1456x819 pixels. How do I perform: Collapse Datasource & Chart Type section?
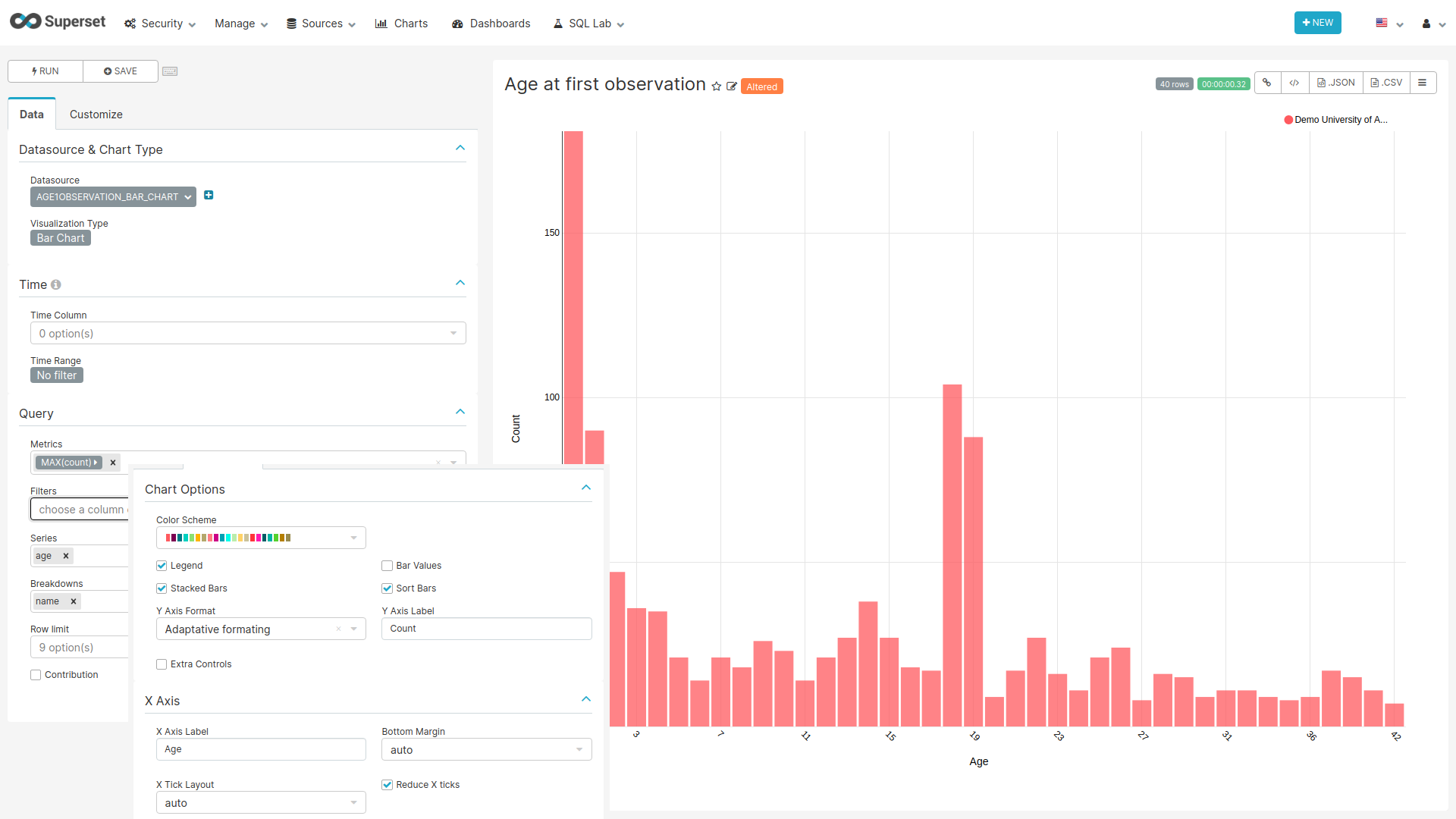click(460, 148)
